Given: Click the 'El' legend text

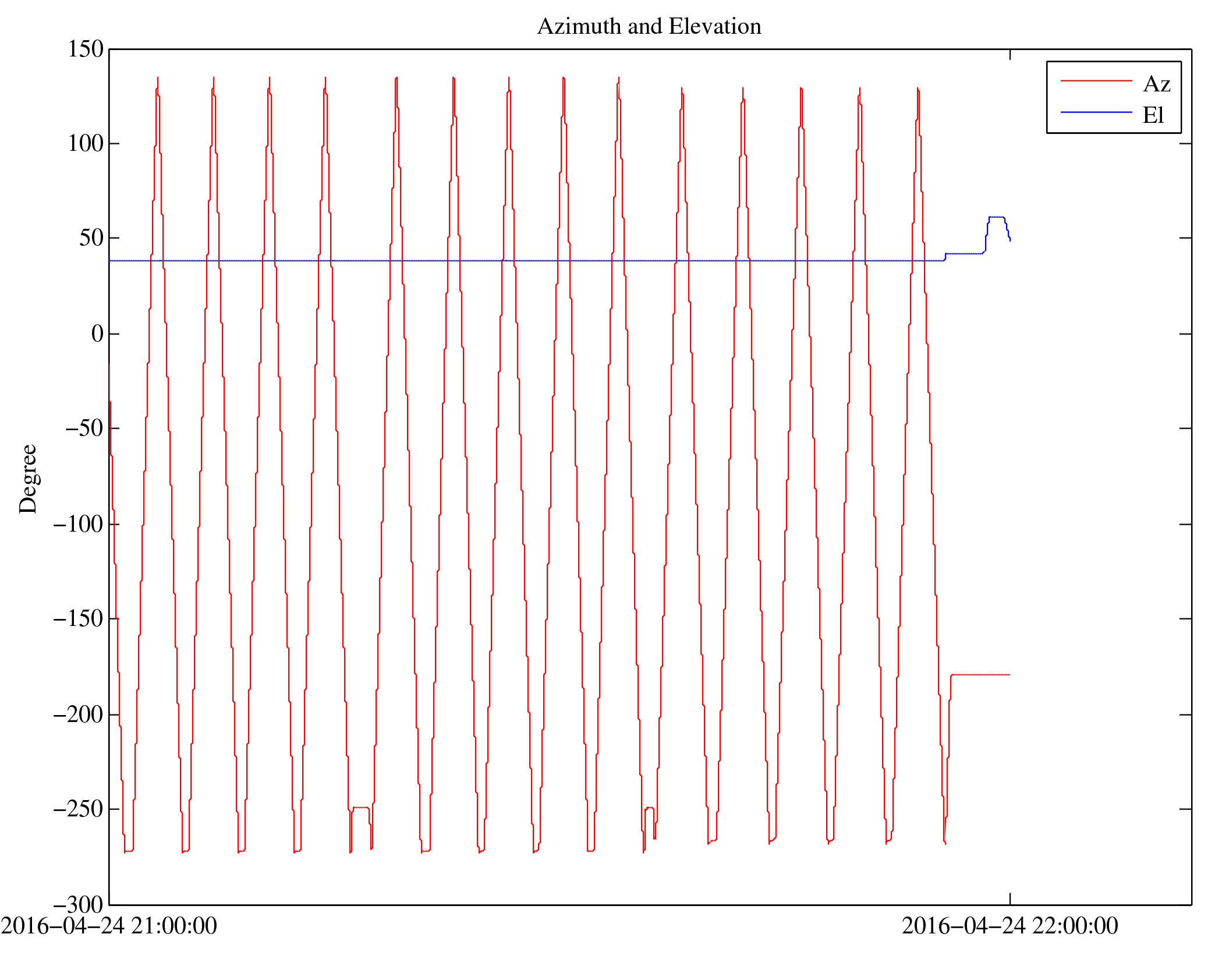Looking at the screenshot, I should click(x=1153, y=115).
